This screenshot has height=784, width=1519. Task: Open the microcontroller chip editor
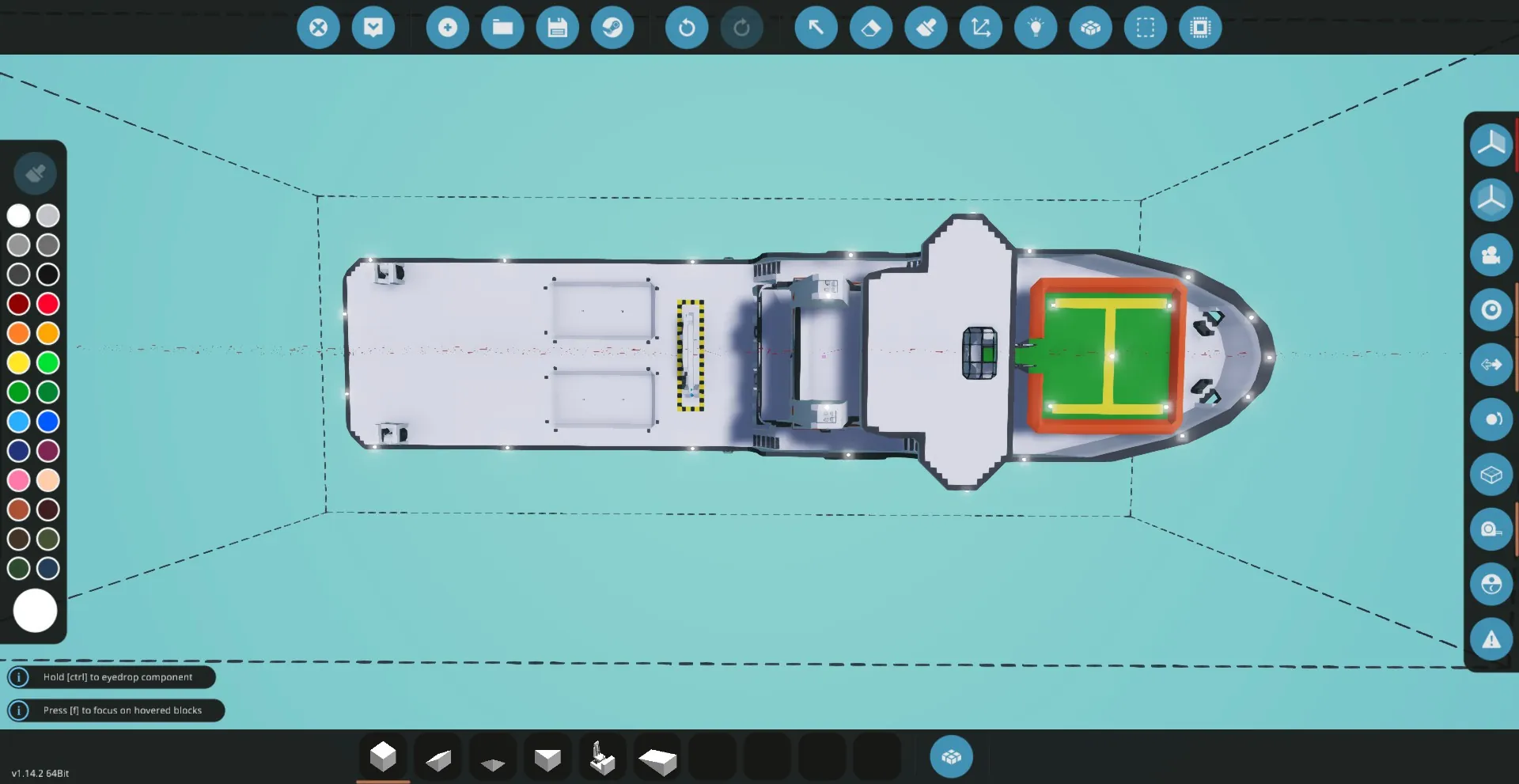(x=1199, y=28)
